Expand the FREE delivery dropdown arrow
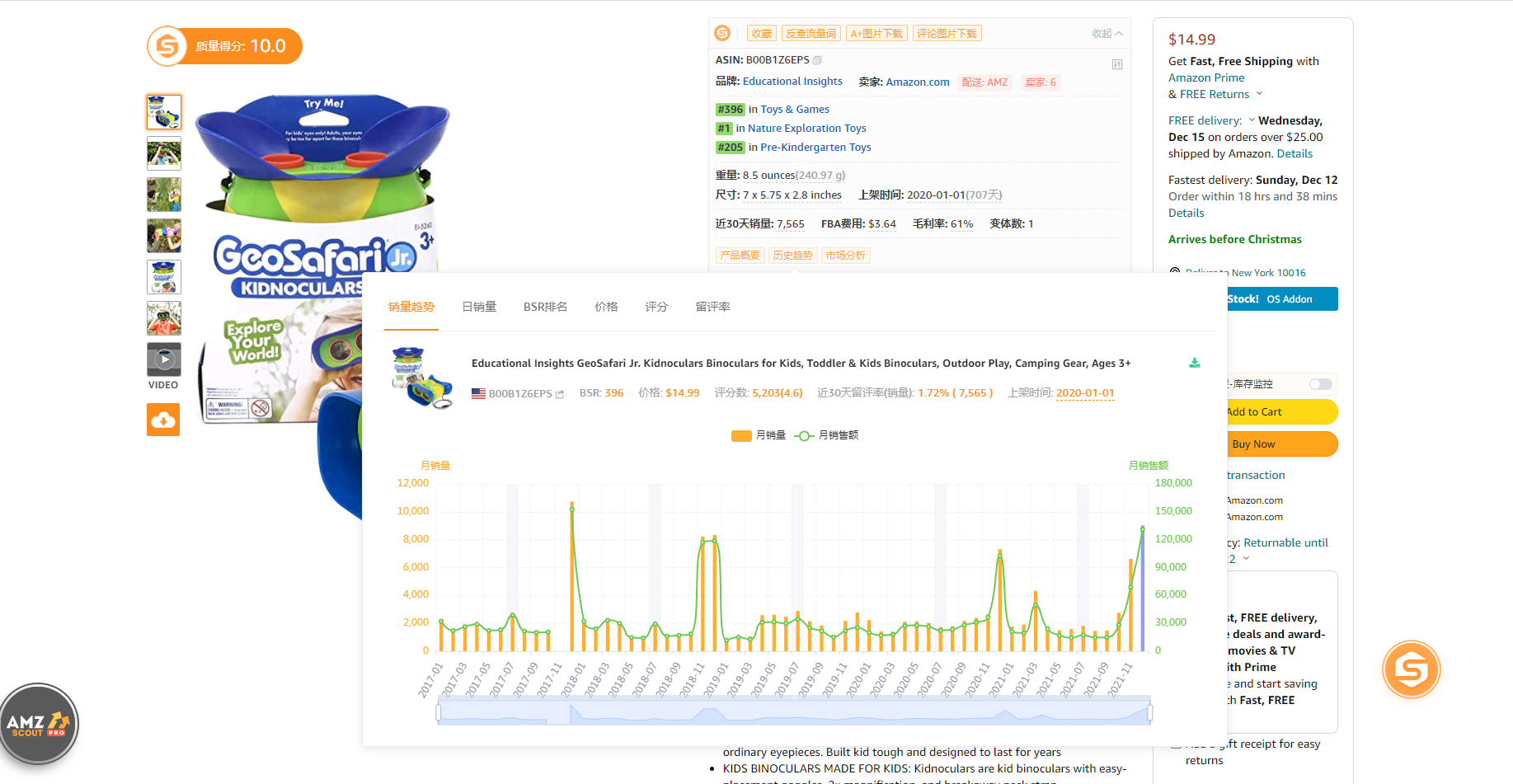Viewport: 1513px width, 784px height. pyautogui.click(x=1252, y=120)
